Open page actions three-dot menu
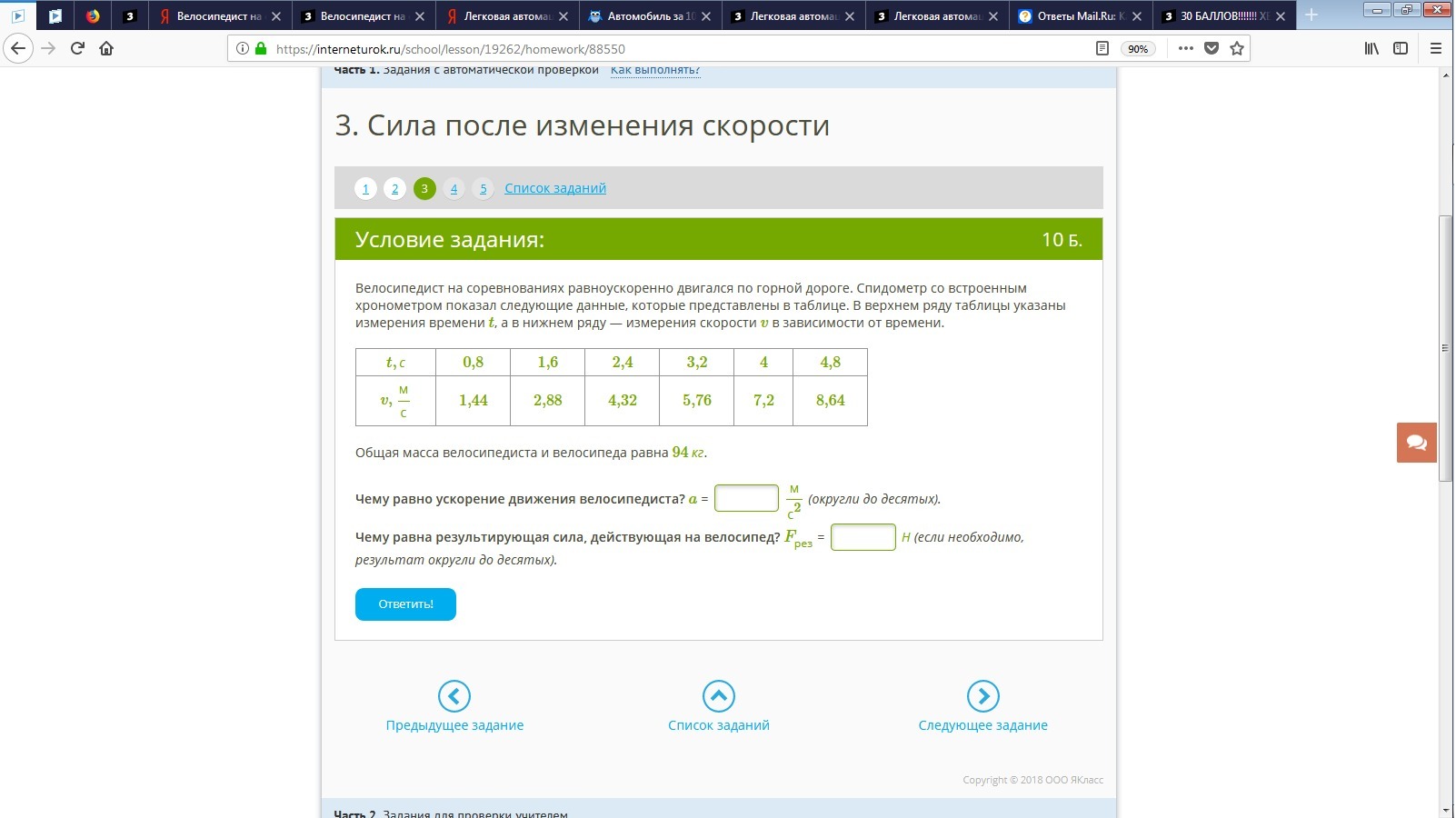The width and height of the screenshot is (1456, 818). pos(1185,48)
